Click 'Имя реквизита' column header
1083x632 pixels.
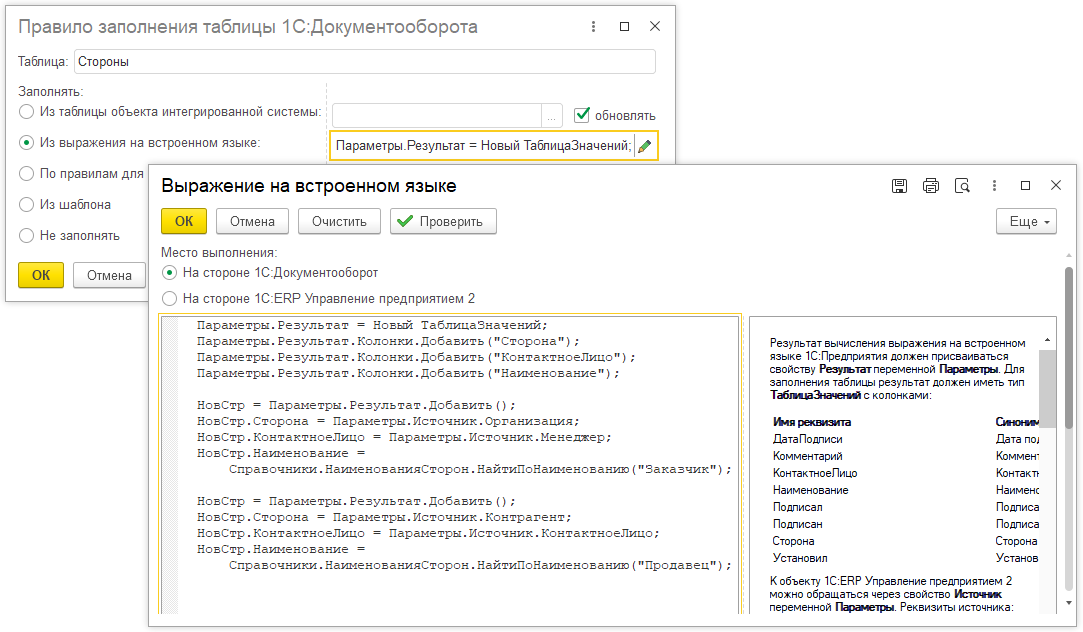[812, 422]
